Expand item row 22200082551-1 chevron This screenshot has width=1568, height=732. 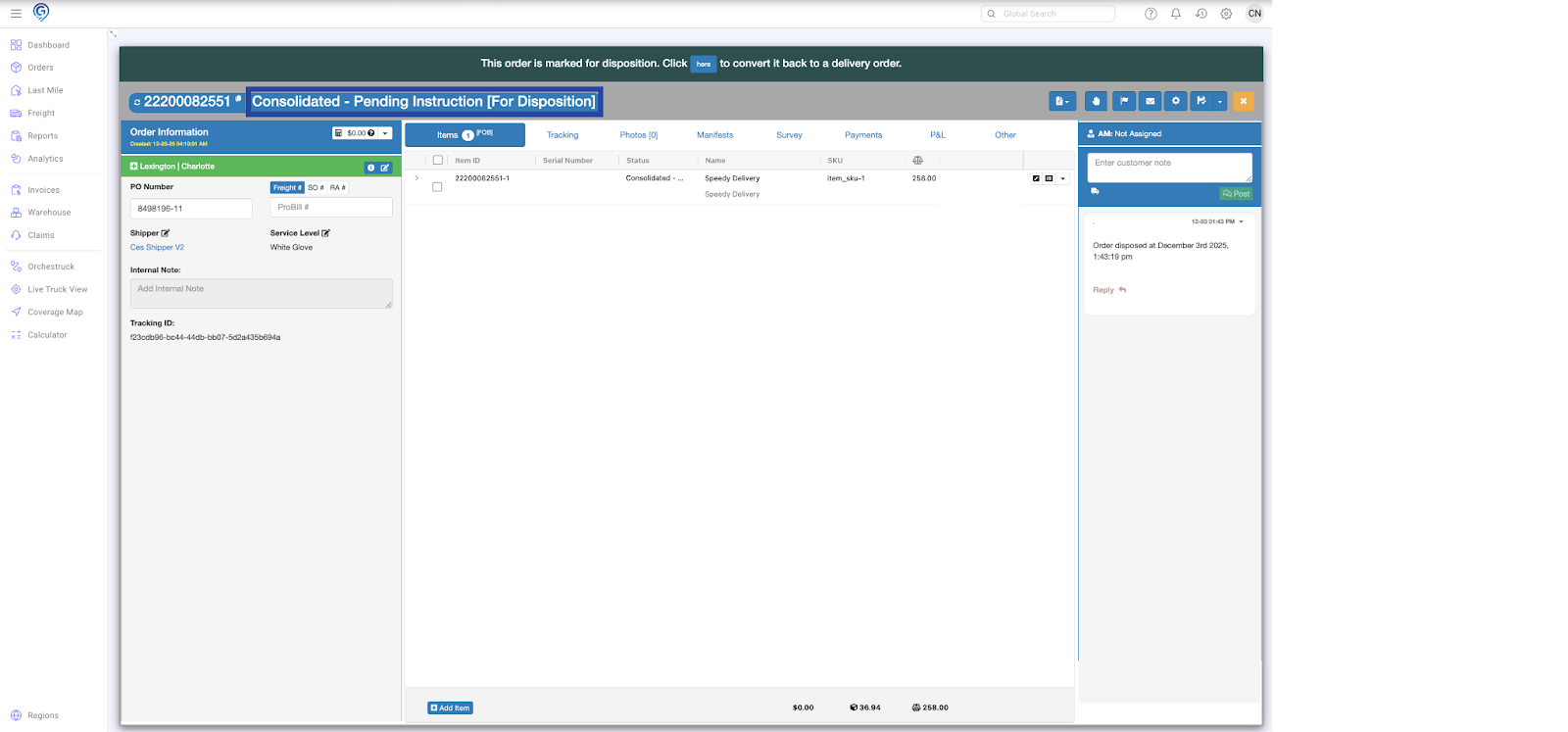click(x=416, y=178)
